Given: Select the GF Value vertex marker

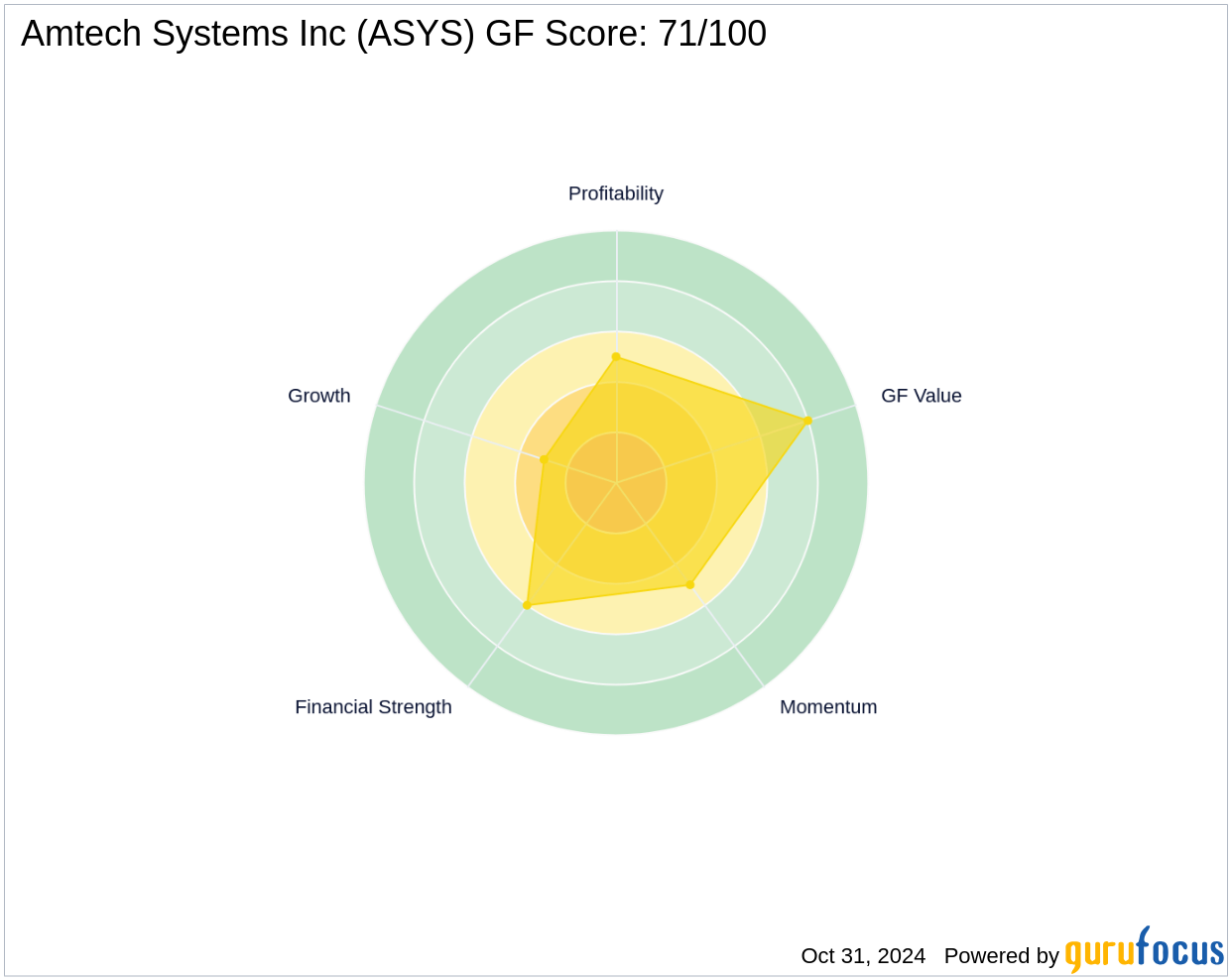Looking at the screenshot, I should pos(809,420).
